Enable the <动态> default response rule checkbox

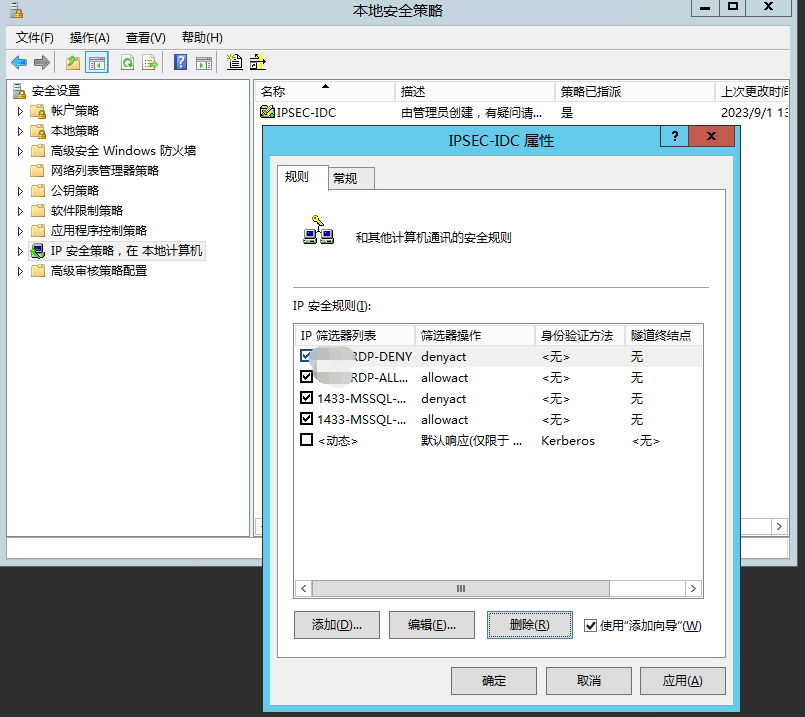(x=307, y=440)
